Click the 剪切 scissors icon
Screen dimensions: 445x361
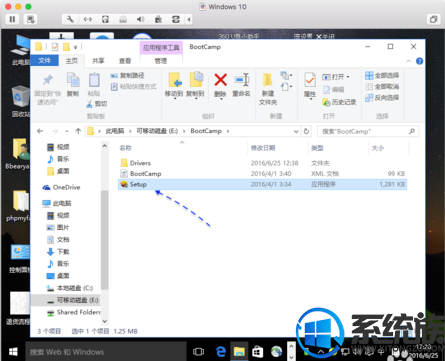(x=97, y=104)
